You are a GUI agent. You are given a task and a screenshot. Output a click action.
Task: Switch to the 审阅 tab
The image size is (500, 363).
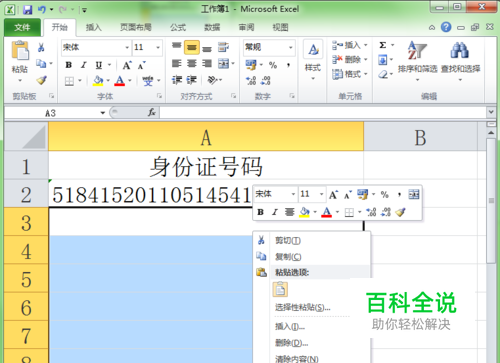[246, 27]
